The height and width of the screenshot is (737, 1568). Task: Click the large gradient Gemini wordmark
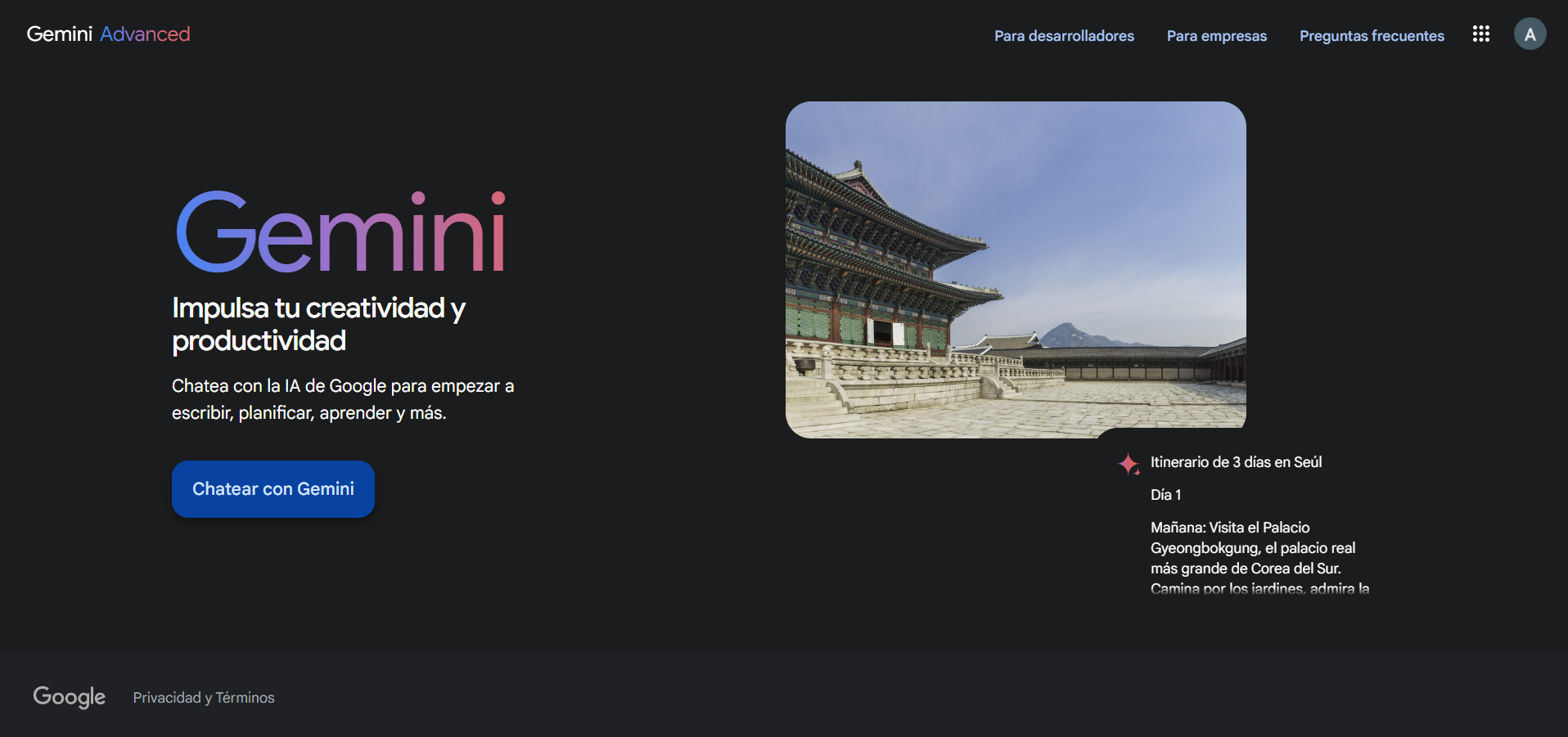tap(340, 233)
